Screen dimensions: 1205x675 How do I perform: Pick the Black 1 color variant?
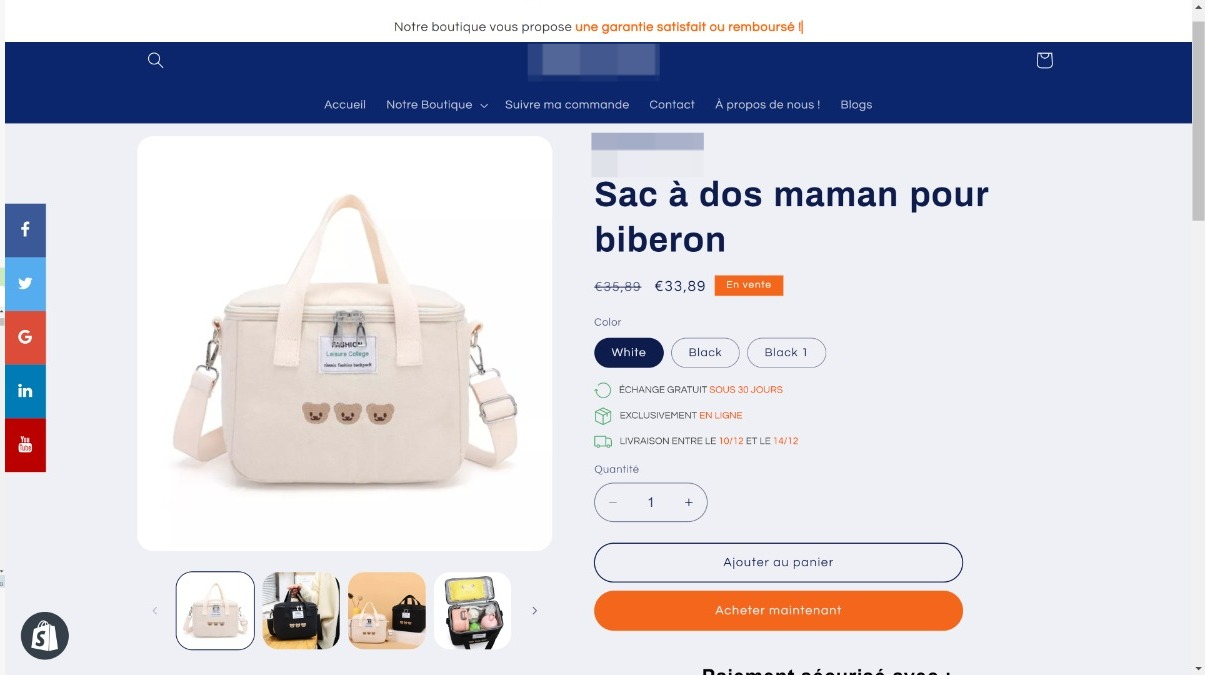(786, 352)
